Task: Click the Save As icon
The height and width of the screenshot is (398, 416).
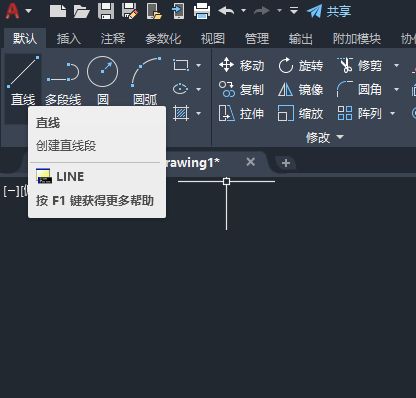Action: [130, 11]
